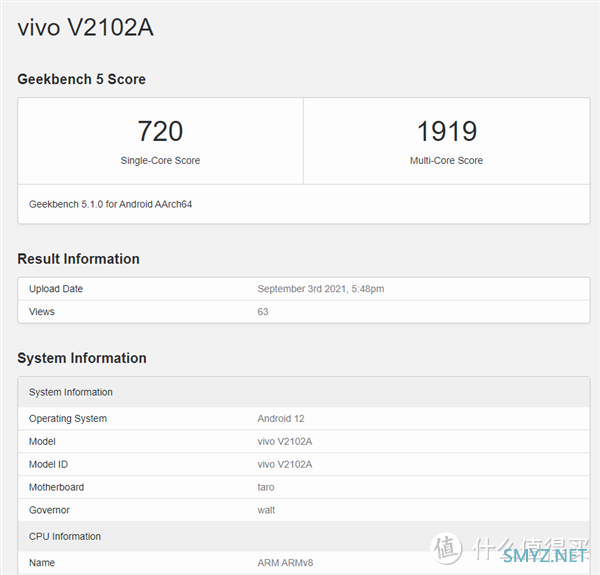Click the Upload Date label

coord(56,289)
